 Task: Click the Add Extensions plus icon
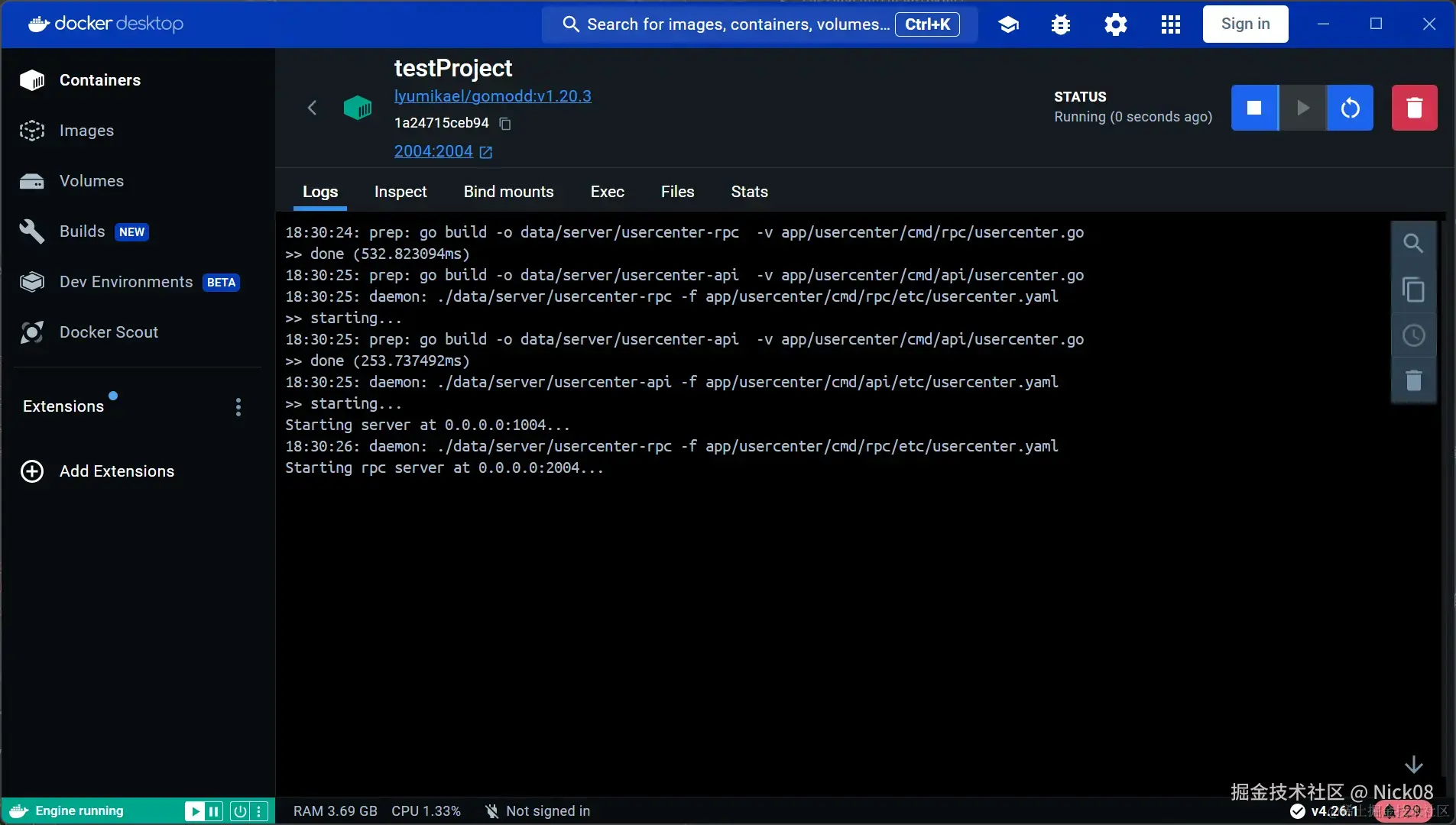coord(32,471)
